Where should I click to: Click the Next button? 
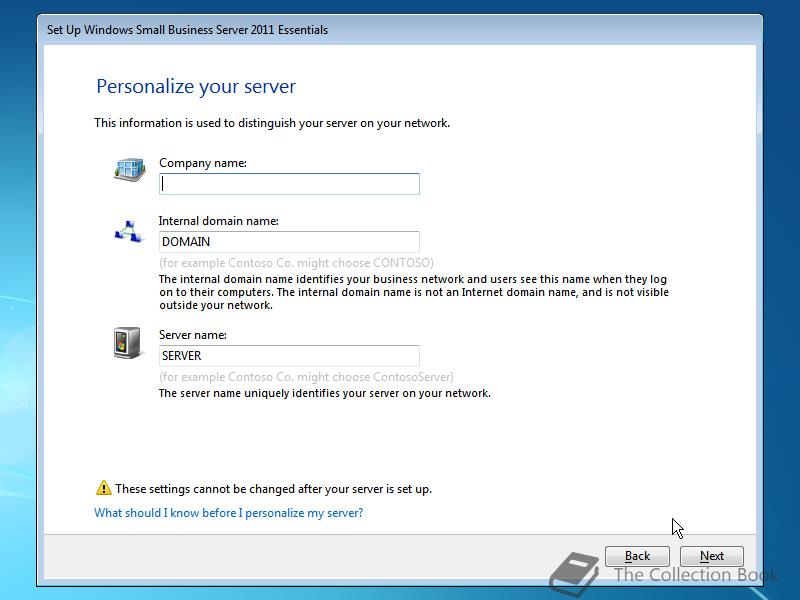(712, 556)
